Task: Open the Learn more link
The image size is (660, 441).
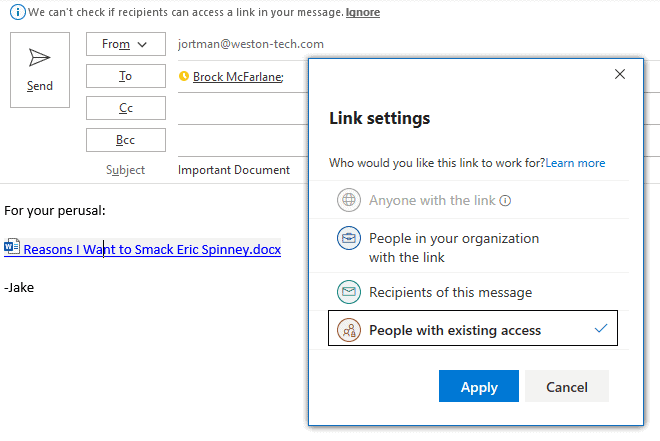Action: [575, 163]
